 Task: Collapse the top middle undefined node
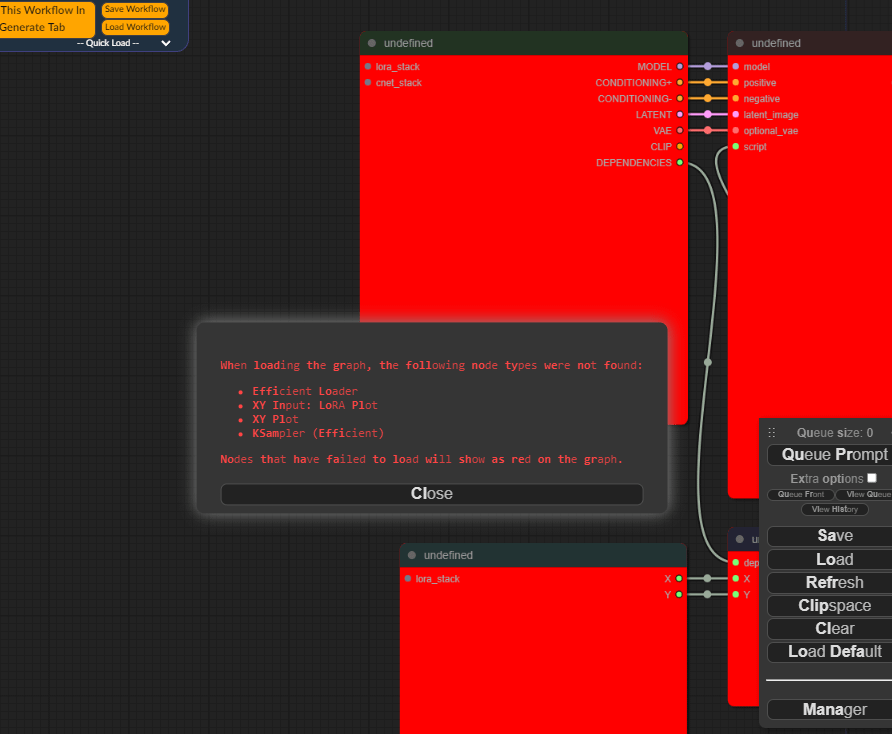pos(372,43)
